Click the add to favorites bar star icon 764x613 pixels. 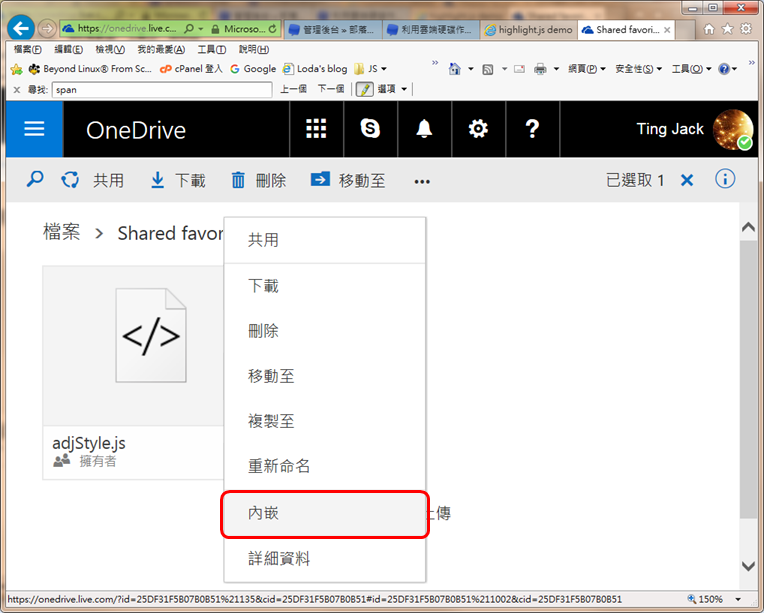pos(17,69)
